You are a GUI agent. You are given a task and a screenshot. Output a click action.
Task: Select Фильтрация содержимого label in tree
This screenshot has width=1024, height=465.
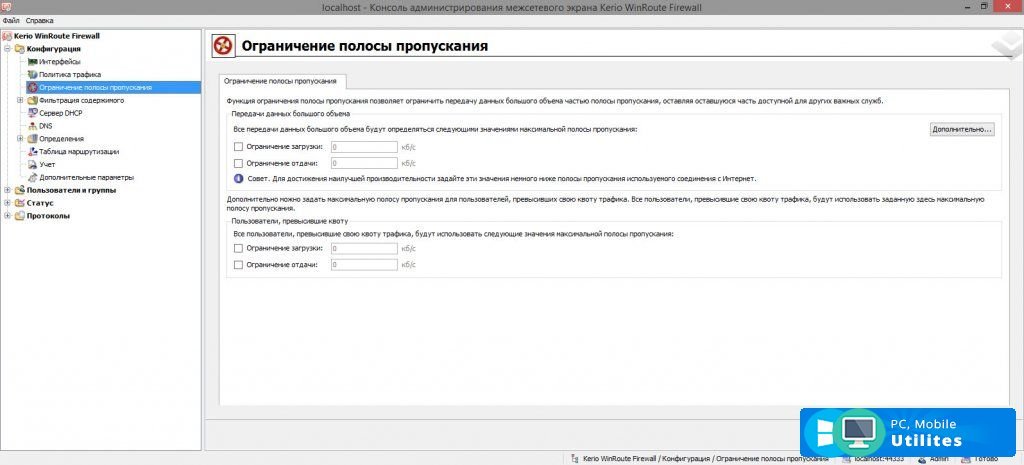point(82,101)
